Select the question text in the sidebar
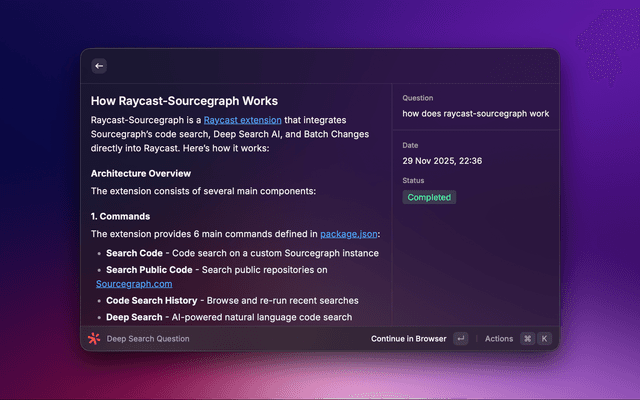The width and height of the screenshot is (640, 400). [x=475, y=114]
